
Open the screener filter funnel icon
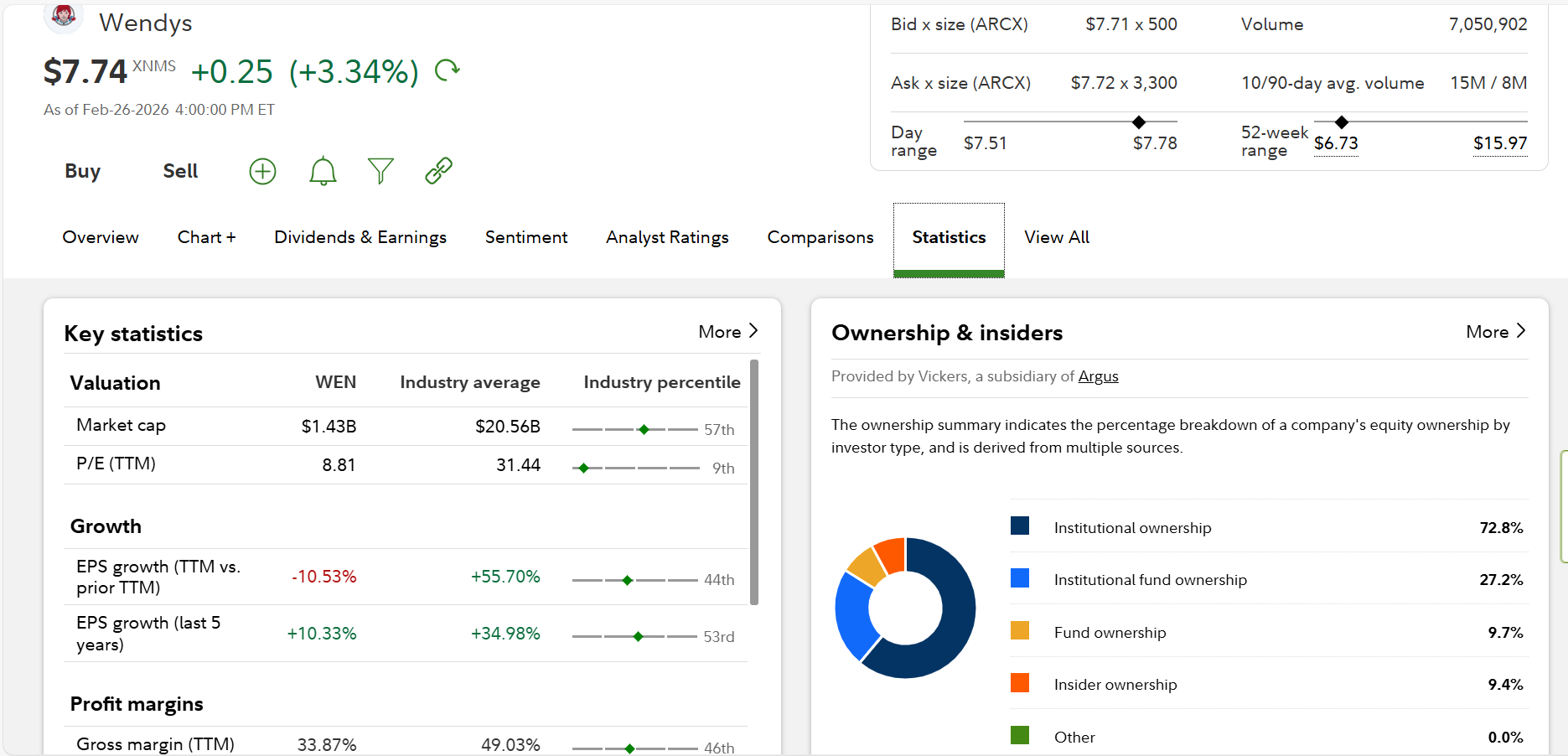click(x=380, y=171)
